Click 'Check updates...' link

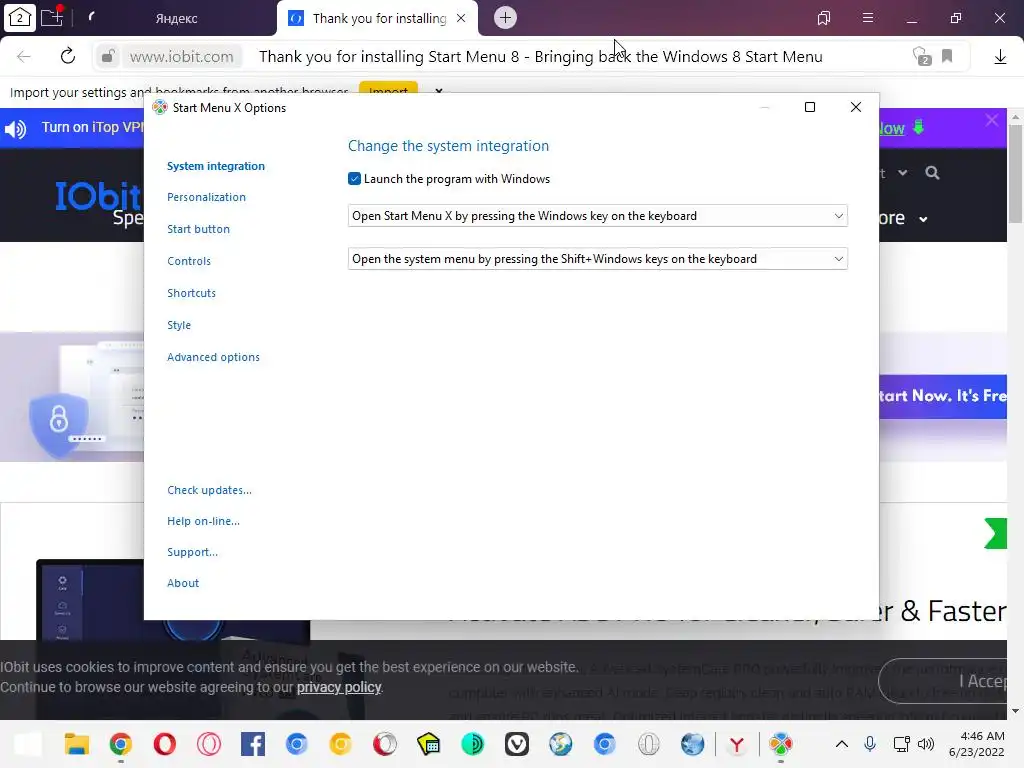[209, 490]
